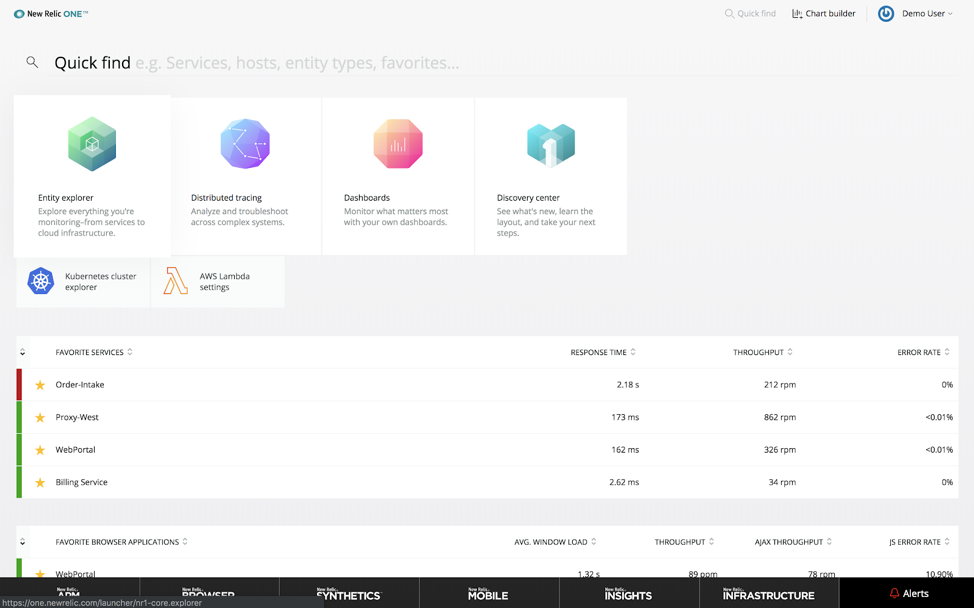Viewport: 974px width, 608px height.
Task: Click the AWS Lambda icon
Action: pyautogui.click(x=176, y=281)
